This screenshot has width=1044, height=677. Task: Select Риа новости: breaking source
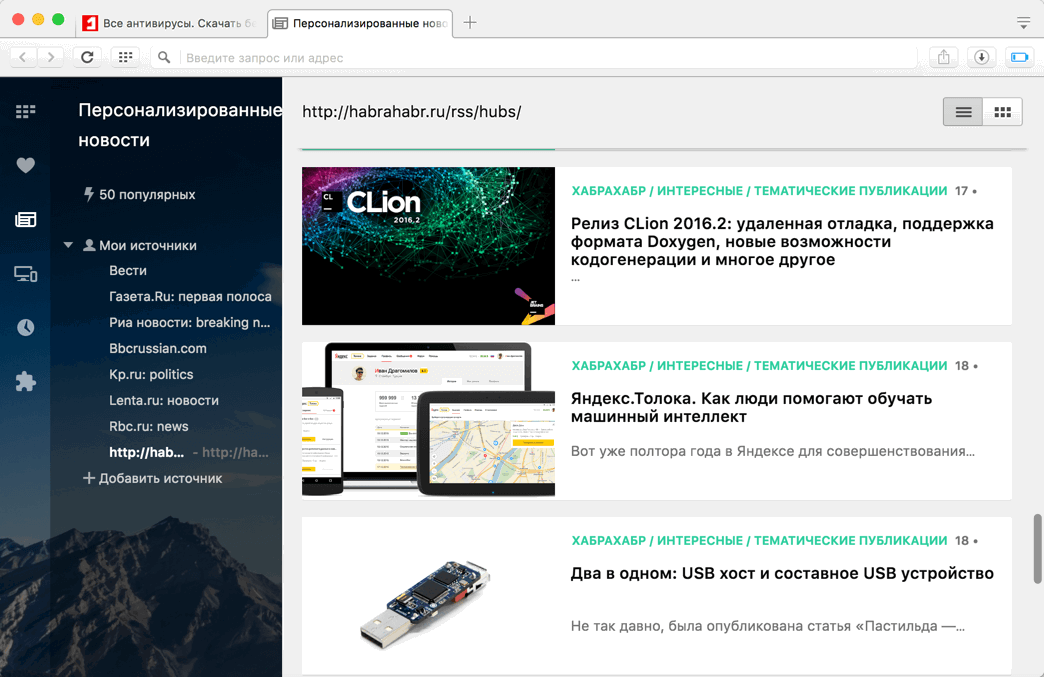[x=190, y=322]
